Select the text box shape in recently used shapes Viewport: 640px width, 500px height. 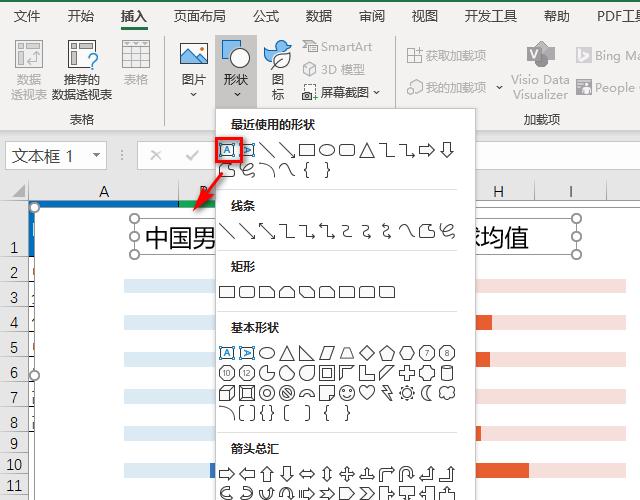[227, 150]
